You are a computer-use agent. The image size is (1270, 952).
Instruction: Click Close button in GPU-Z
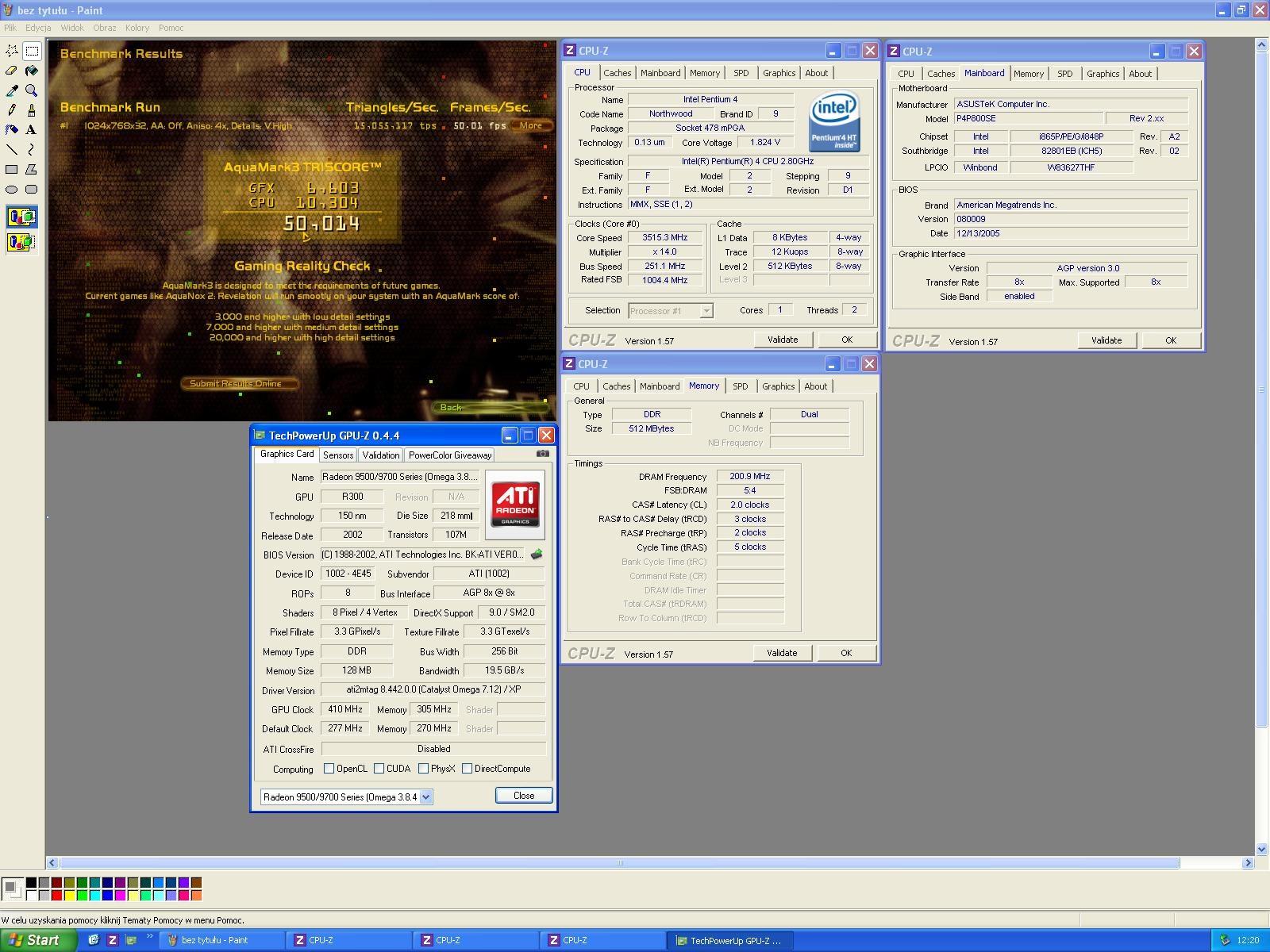tap(524, 796)
